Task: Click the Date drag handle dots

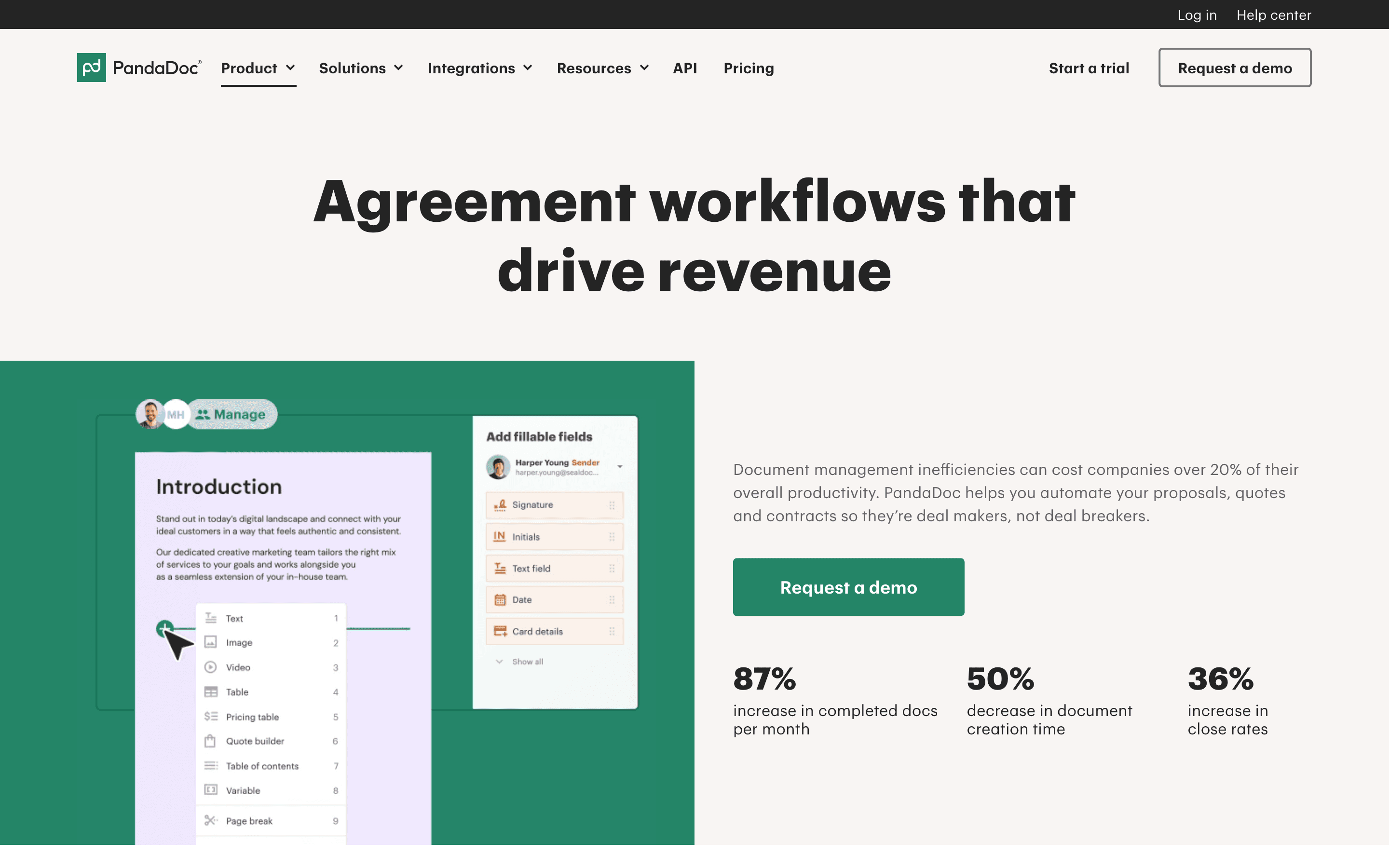Action: [612, 600]
